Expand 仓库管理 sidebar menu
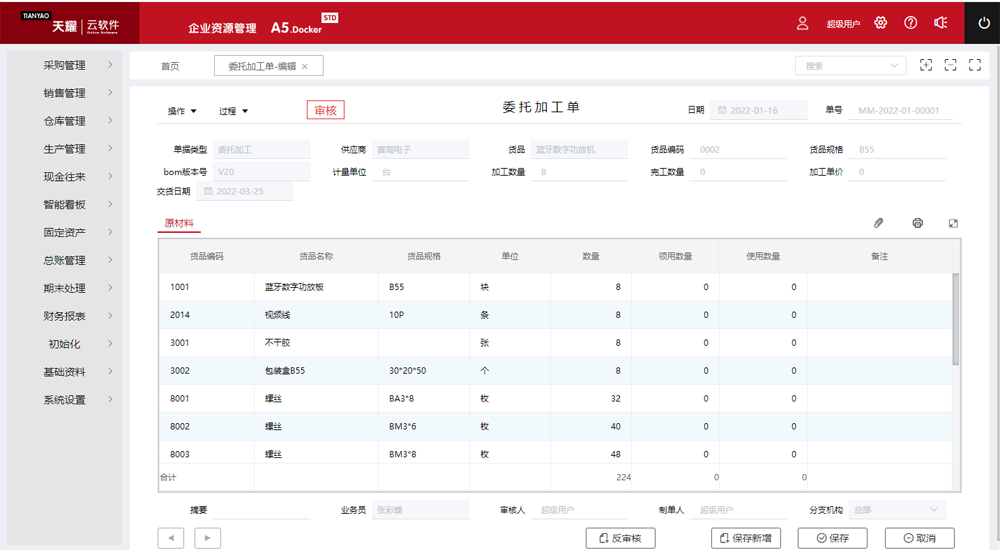 64,121
